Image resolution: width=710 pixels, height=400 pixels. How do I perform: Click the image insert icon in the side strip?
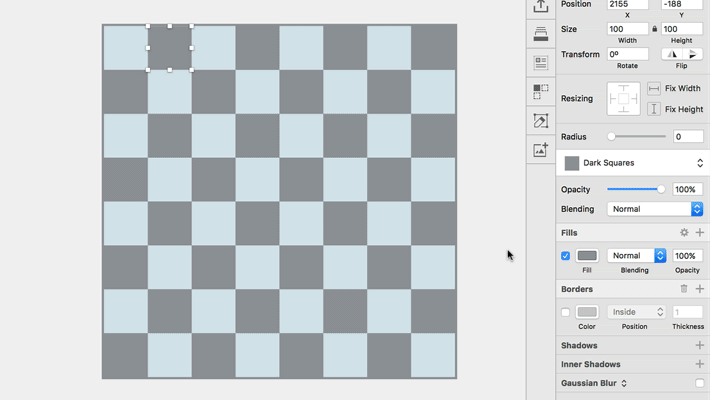(x=541, y=150)
